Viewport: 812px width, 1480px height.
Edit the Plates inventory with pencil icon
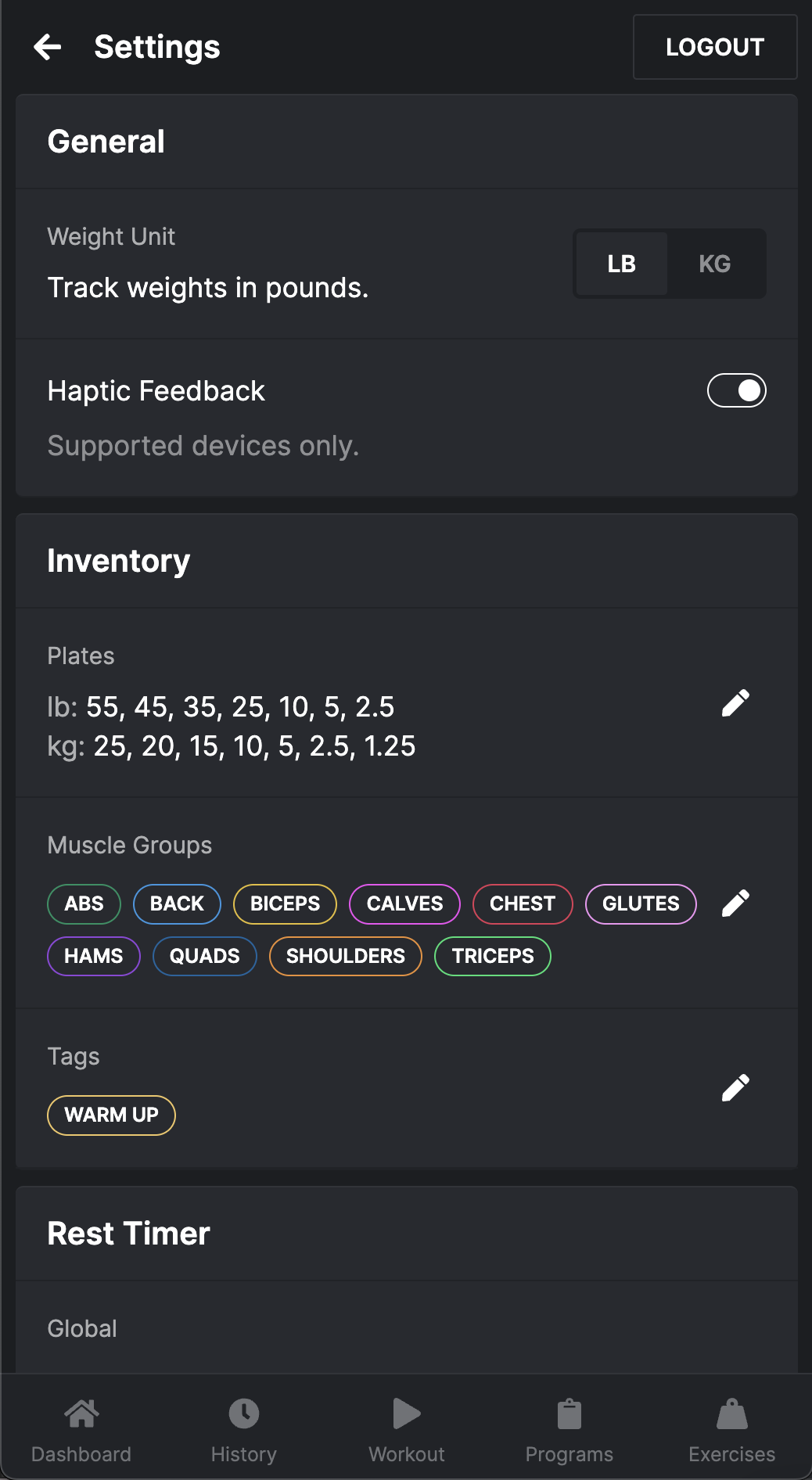point(735,703)
